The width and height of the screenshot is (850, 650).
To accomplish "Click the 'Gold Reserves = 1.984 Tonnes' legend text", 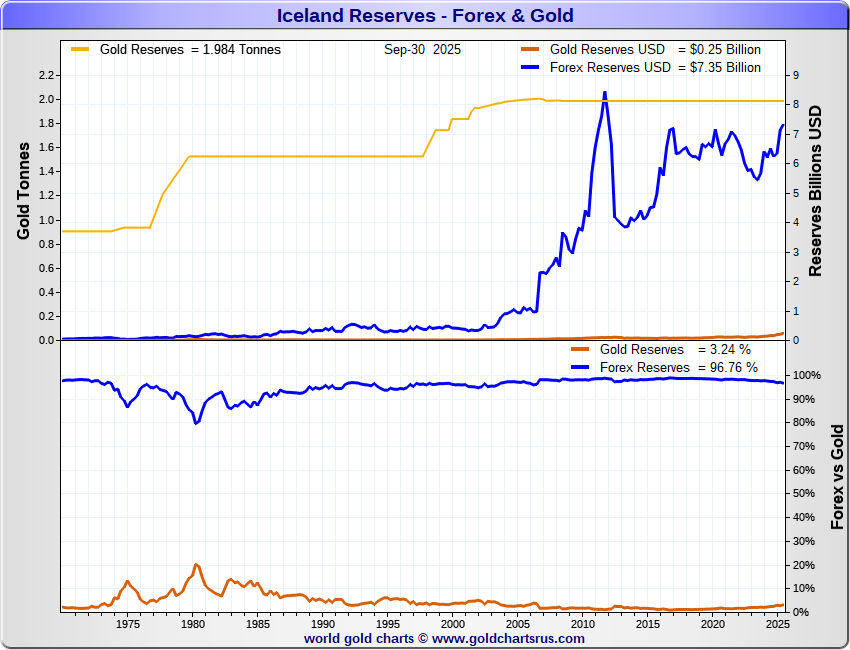I will [190, 49].
